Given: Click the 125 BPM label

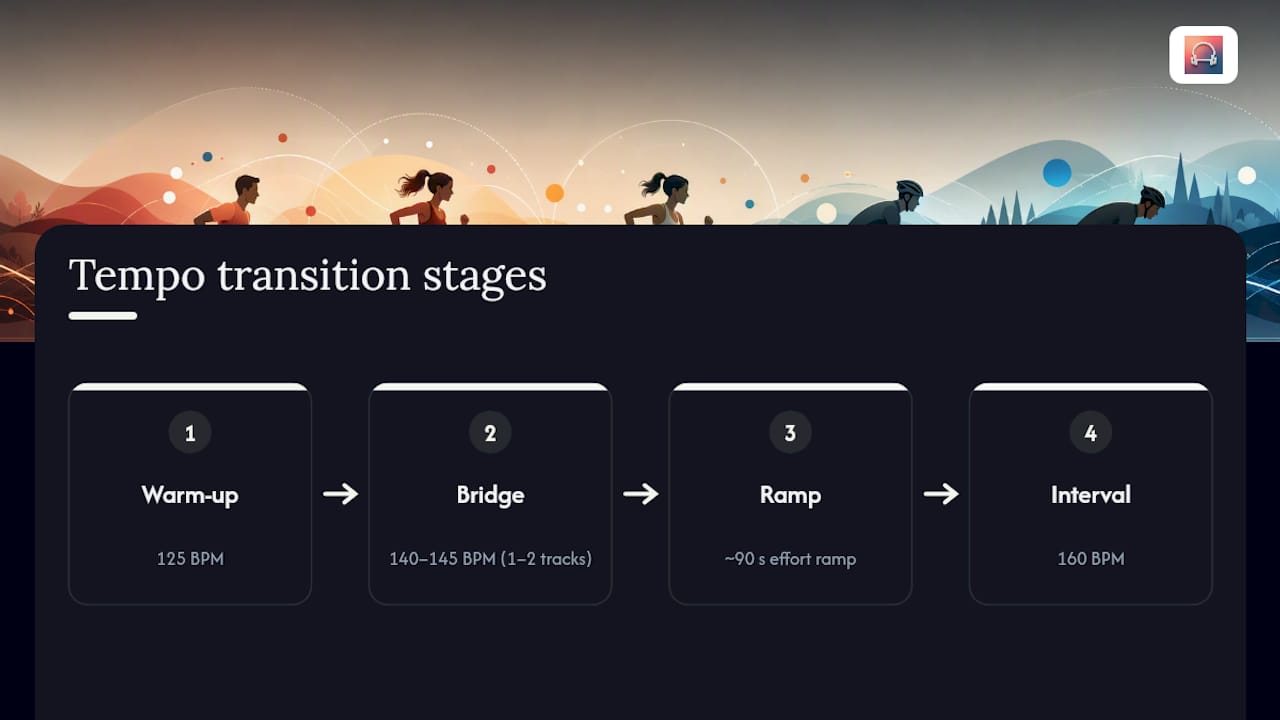Looking at the screenshot, I should [x=190, y=558].
